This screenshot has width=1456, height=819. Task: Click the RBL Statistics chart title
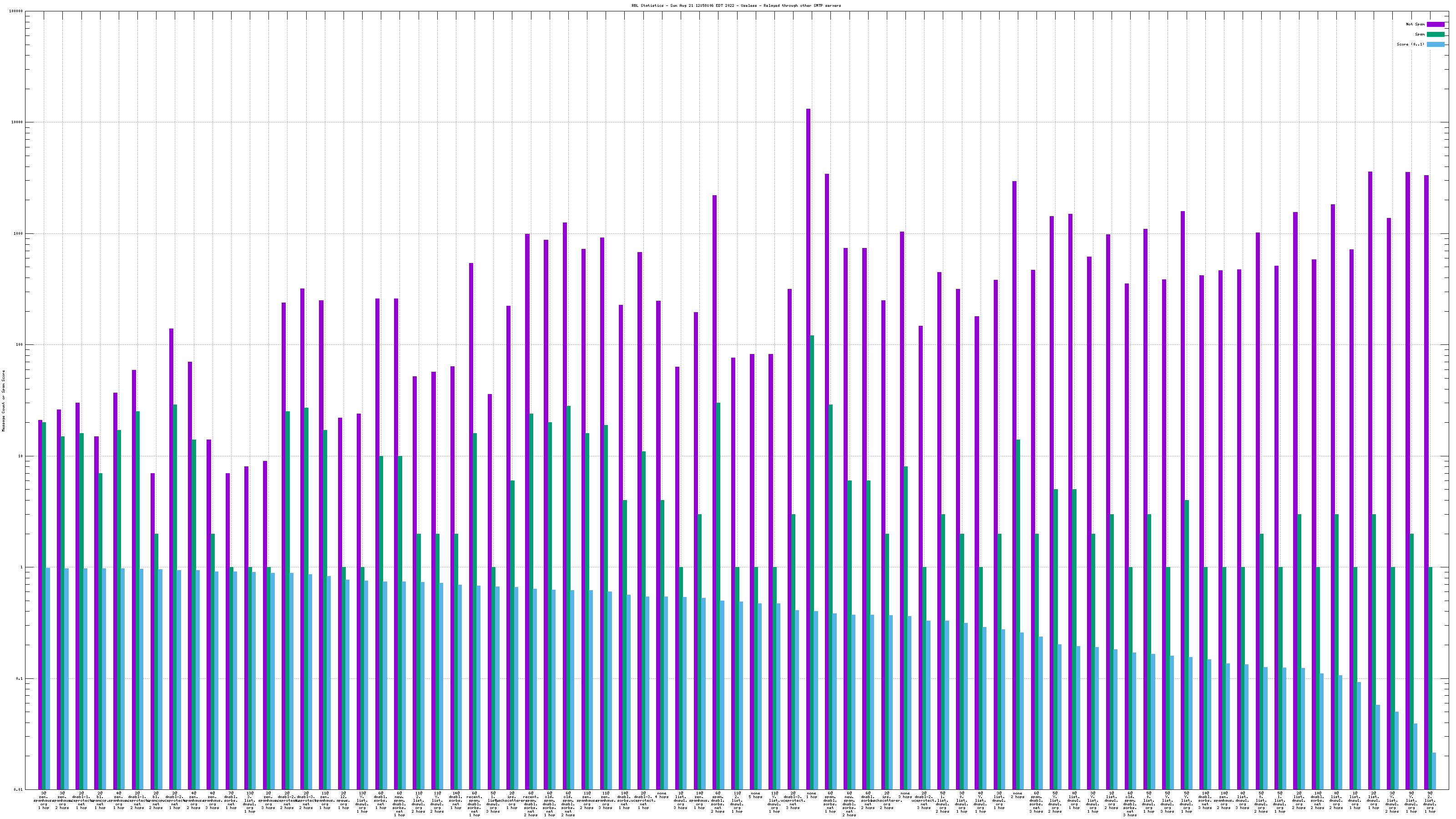[x=736, y=5]
